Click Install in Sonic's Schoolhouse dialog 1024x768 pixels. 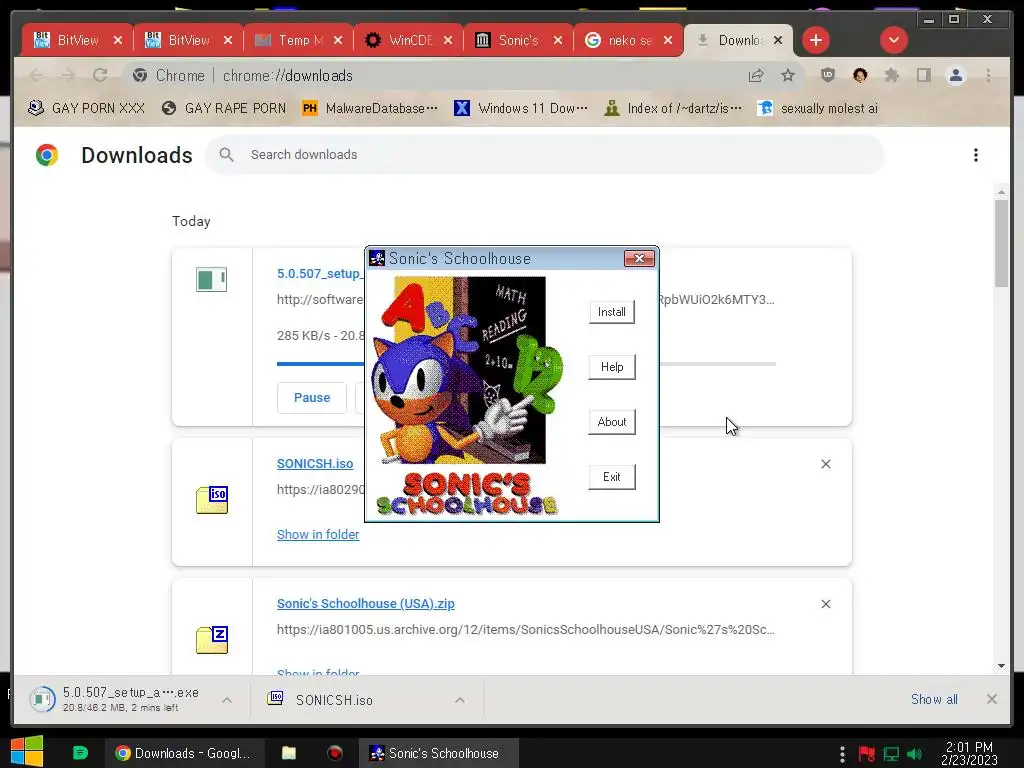pyautogui.click(x=611, y=312)
